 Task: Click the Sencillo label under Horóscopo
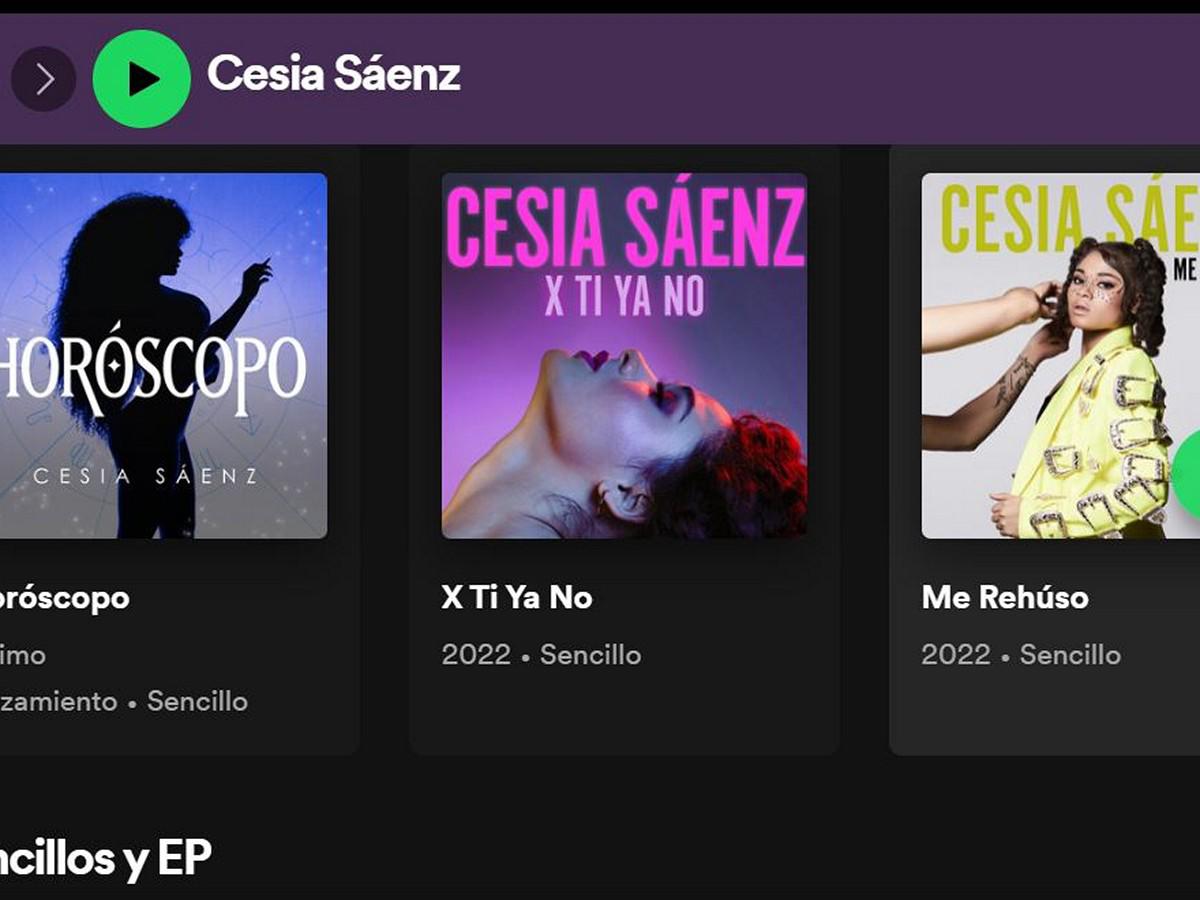[x=195, y=701]
